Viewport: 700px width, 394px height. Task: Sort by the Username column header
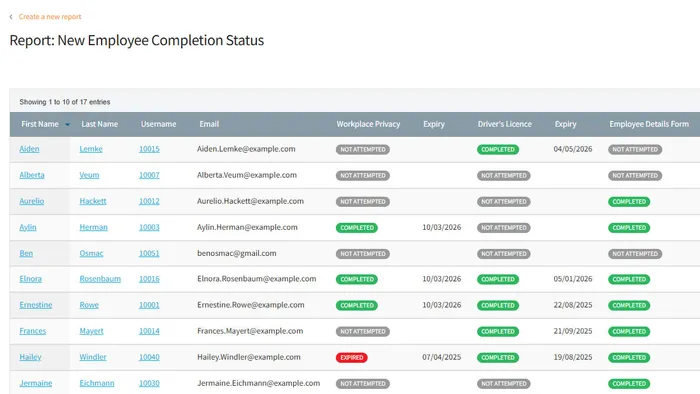click(x=158, y=124)
